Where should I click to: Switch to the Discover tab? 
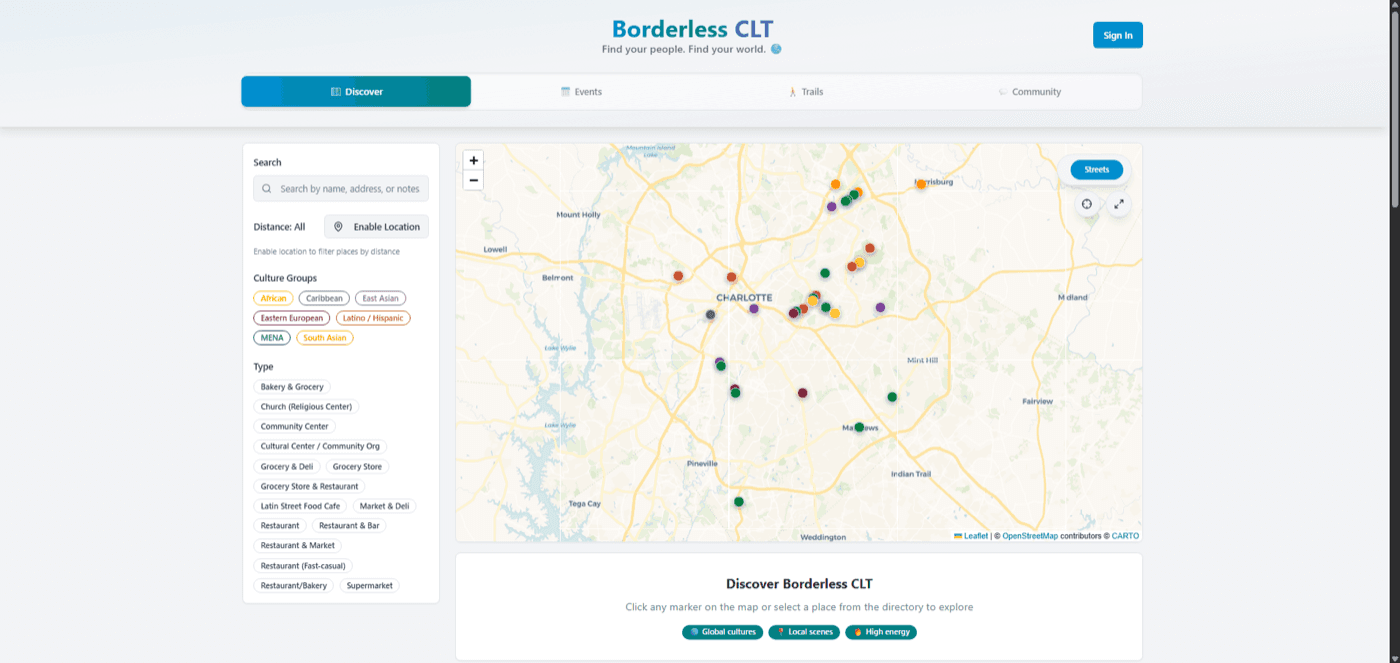click(x=356, y=92)
